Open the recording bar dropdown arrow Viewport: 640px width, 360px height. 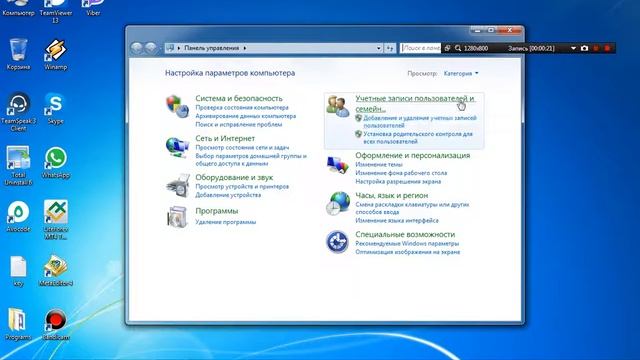[573, 48]
